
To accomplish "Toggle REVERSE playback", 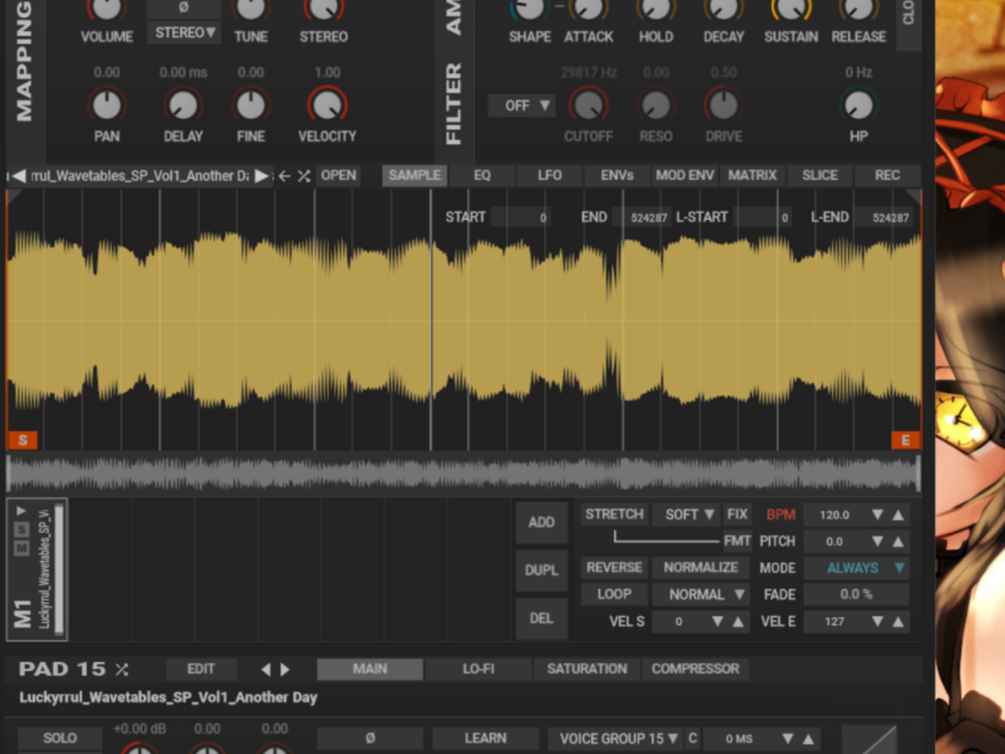I will [614, 567].
